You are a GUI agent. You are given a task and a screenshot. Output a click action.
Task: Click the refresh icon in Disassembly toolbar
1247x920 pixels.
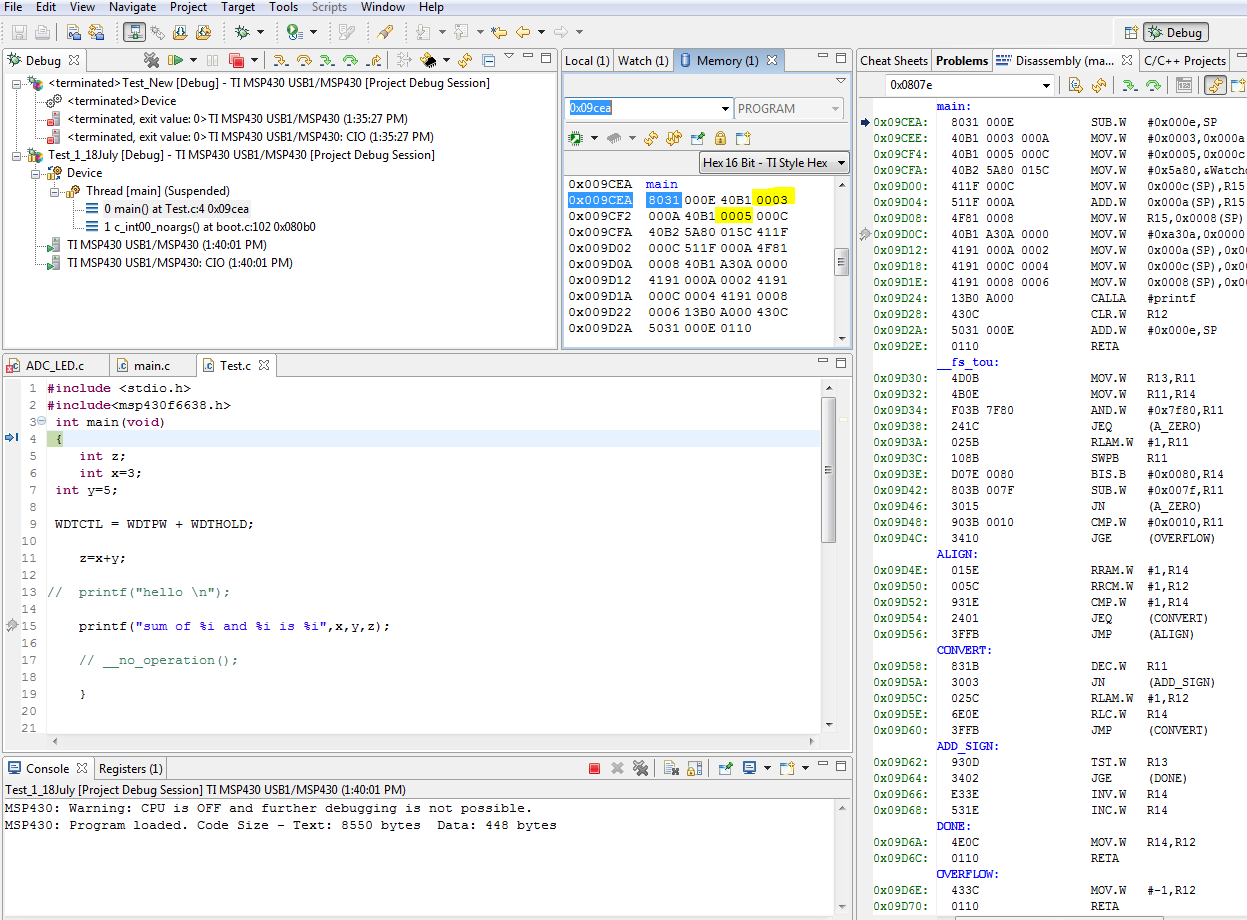click(x=1100, y=85)
